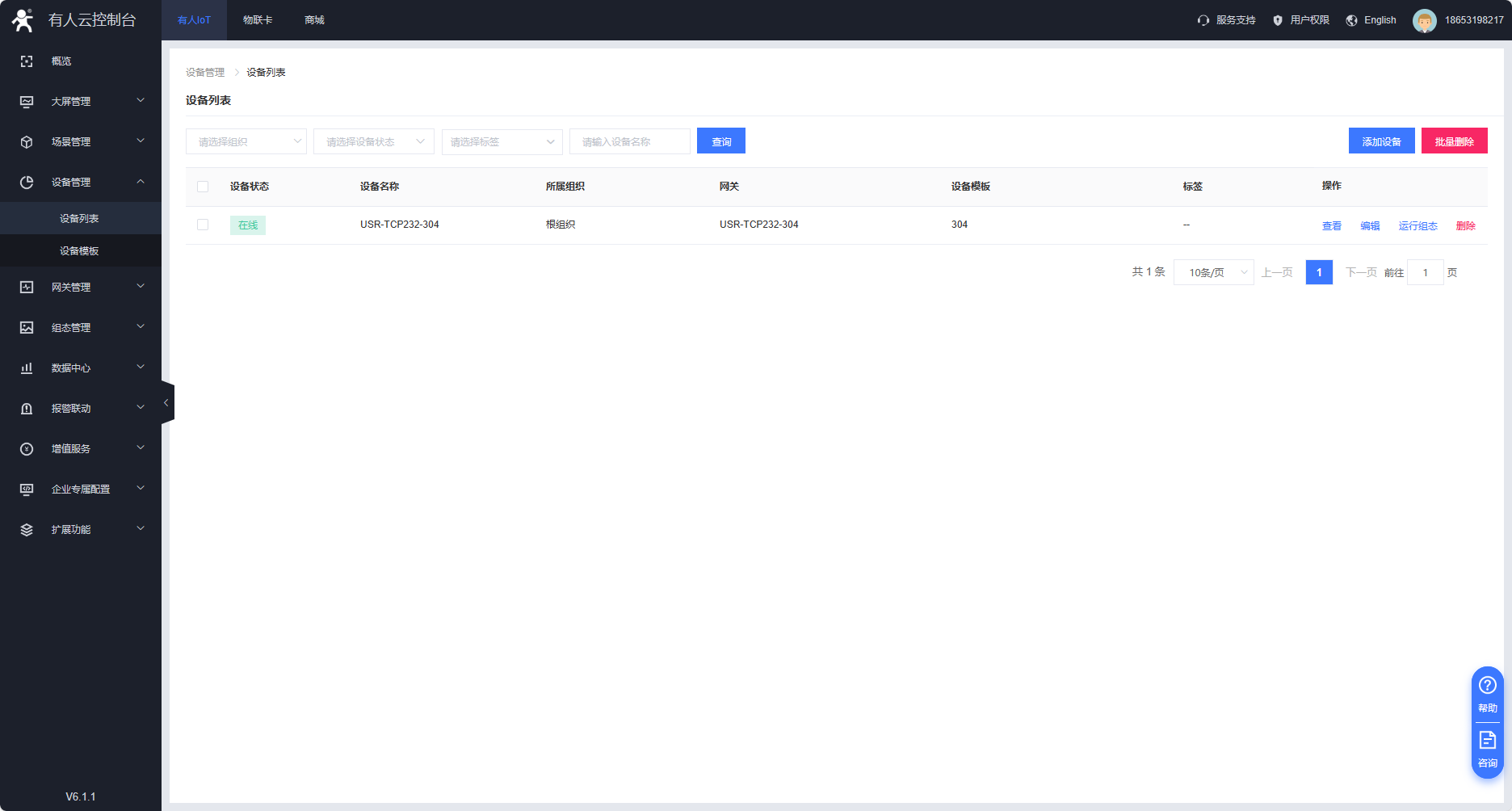Switch to the 物联卡 top tab

258,20
